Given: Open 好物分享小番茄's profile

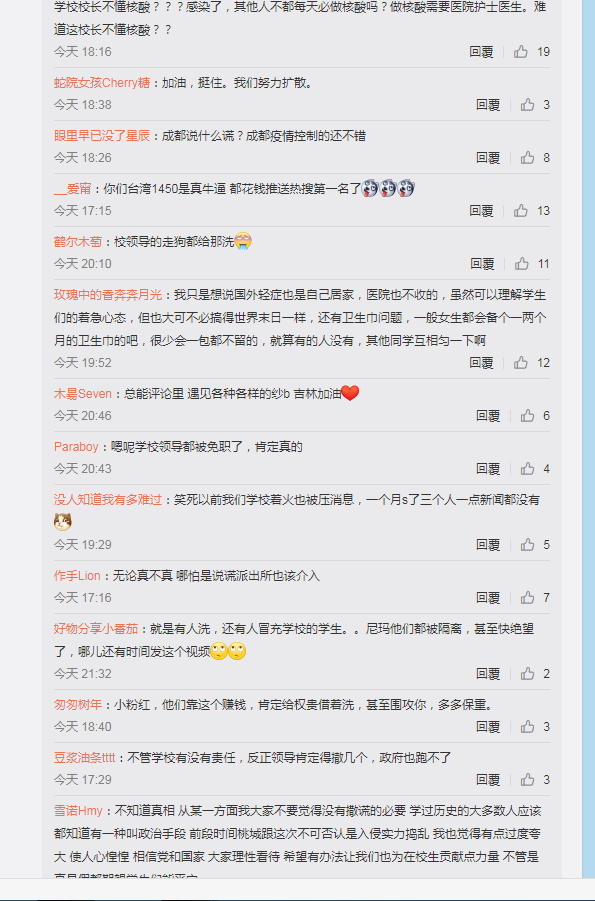Looking at the screenshot, I should click(96, 629).
